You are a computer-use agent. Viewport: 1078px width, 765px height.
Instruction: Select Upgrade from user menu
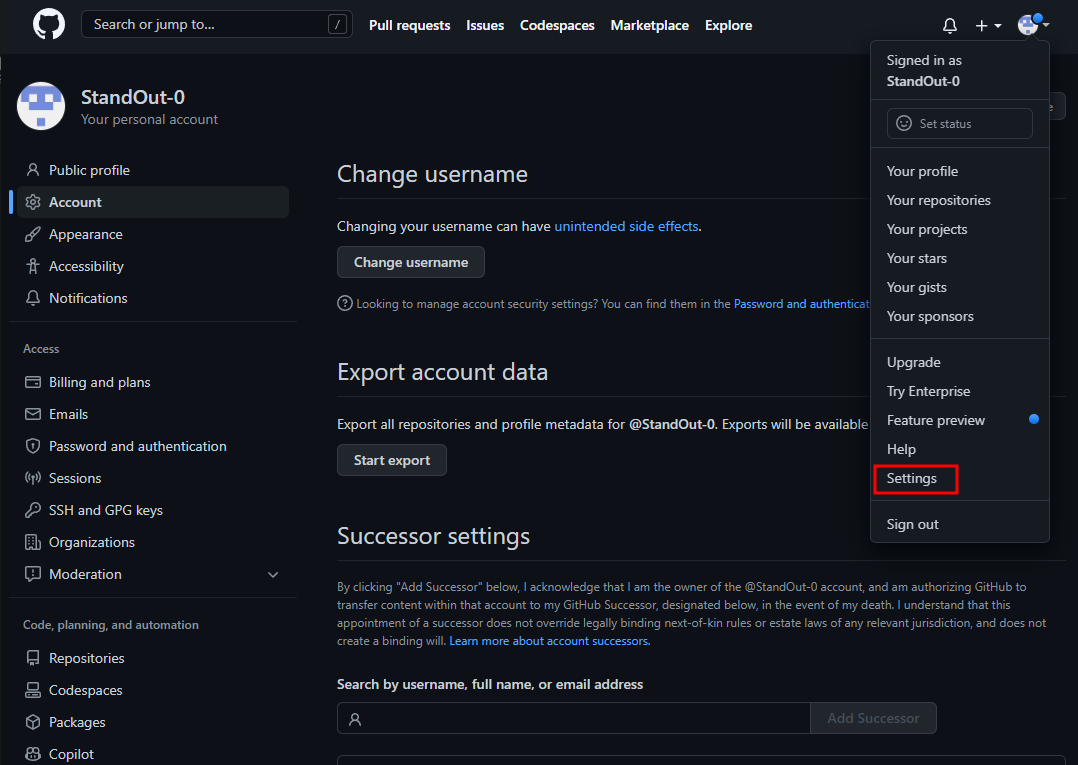[960, 362]
